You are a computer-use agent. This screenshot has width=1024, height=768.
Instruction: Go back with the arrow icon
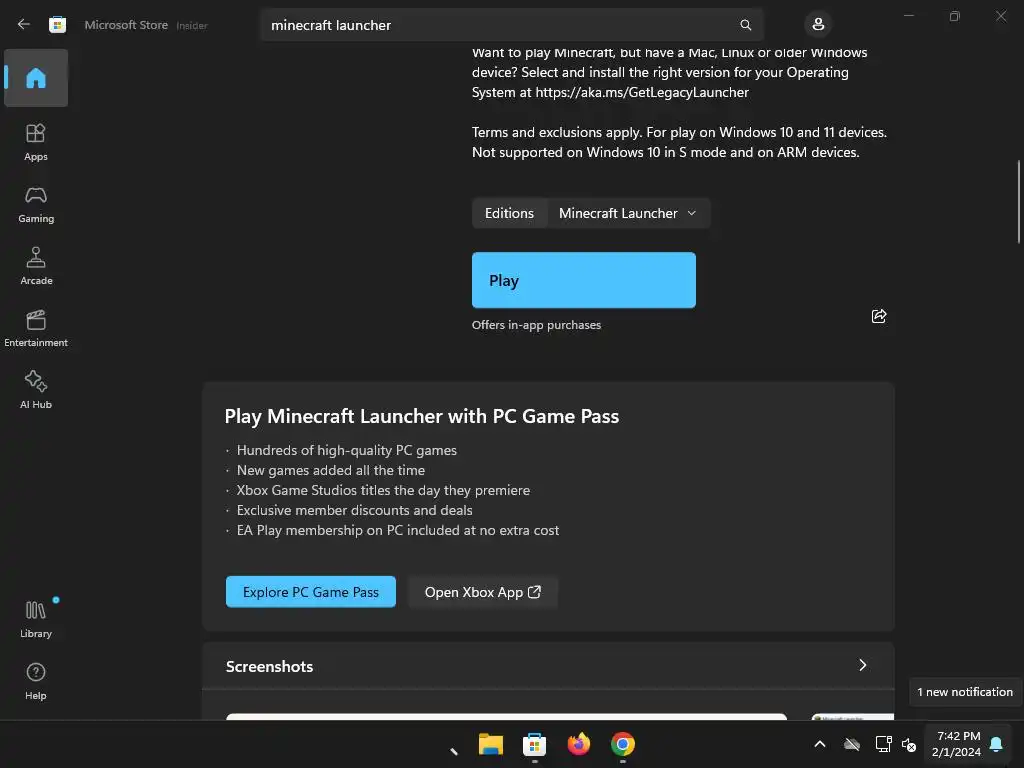coord(24,24)
